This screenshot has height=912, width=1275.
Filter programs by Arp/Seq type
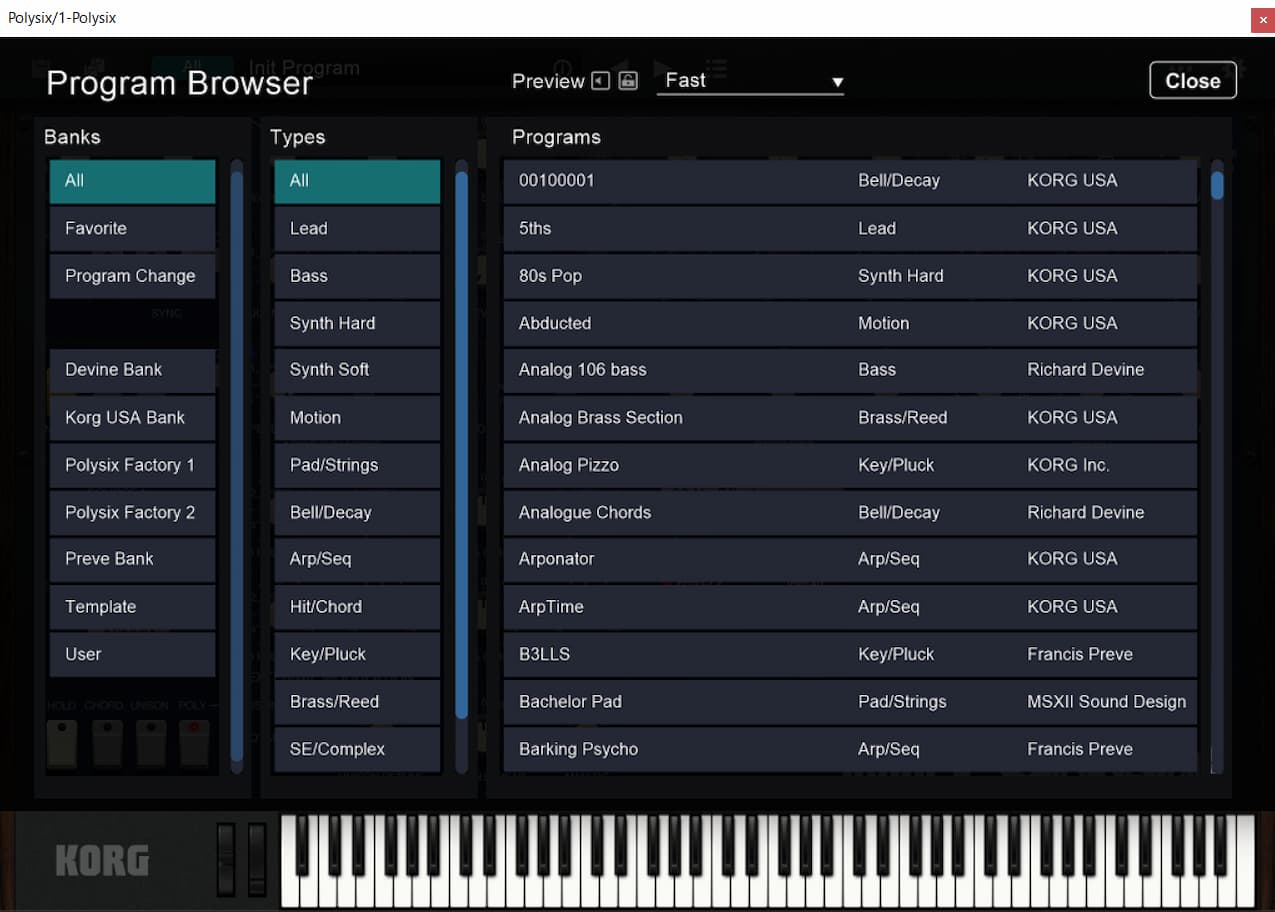[358, 559]
